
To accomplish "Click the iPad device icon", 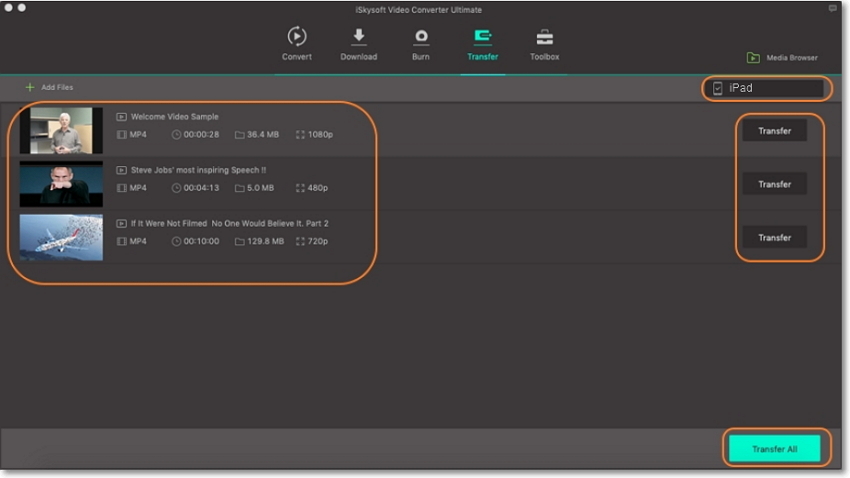I will click(717, 88).
